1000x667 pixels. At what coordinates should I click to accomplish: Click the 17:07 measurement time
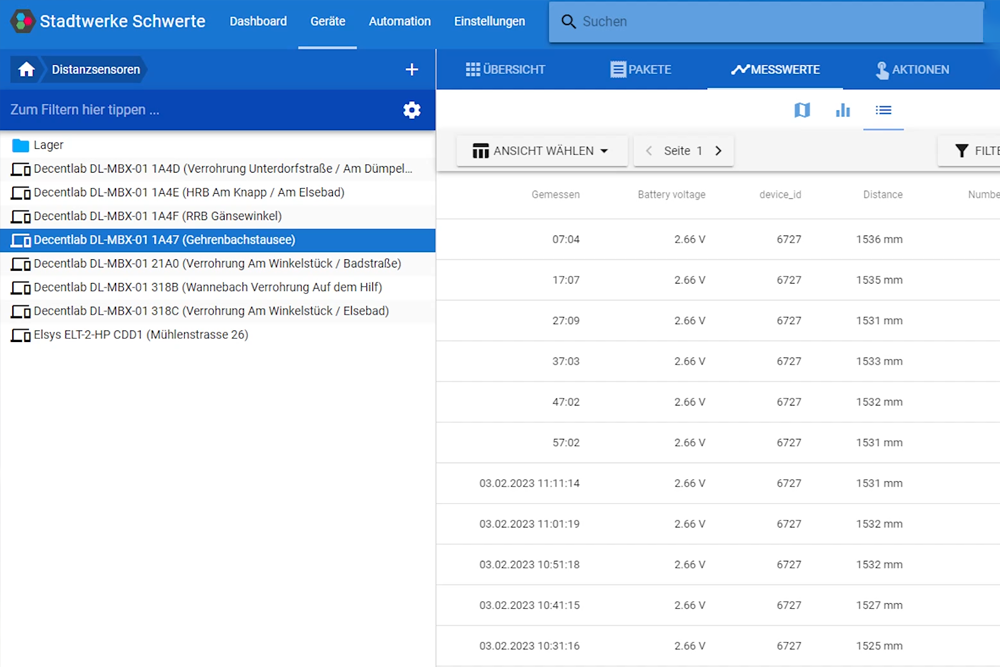[x=566, y=280]
